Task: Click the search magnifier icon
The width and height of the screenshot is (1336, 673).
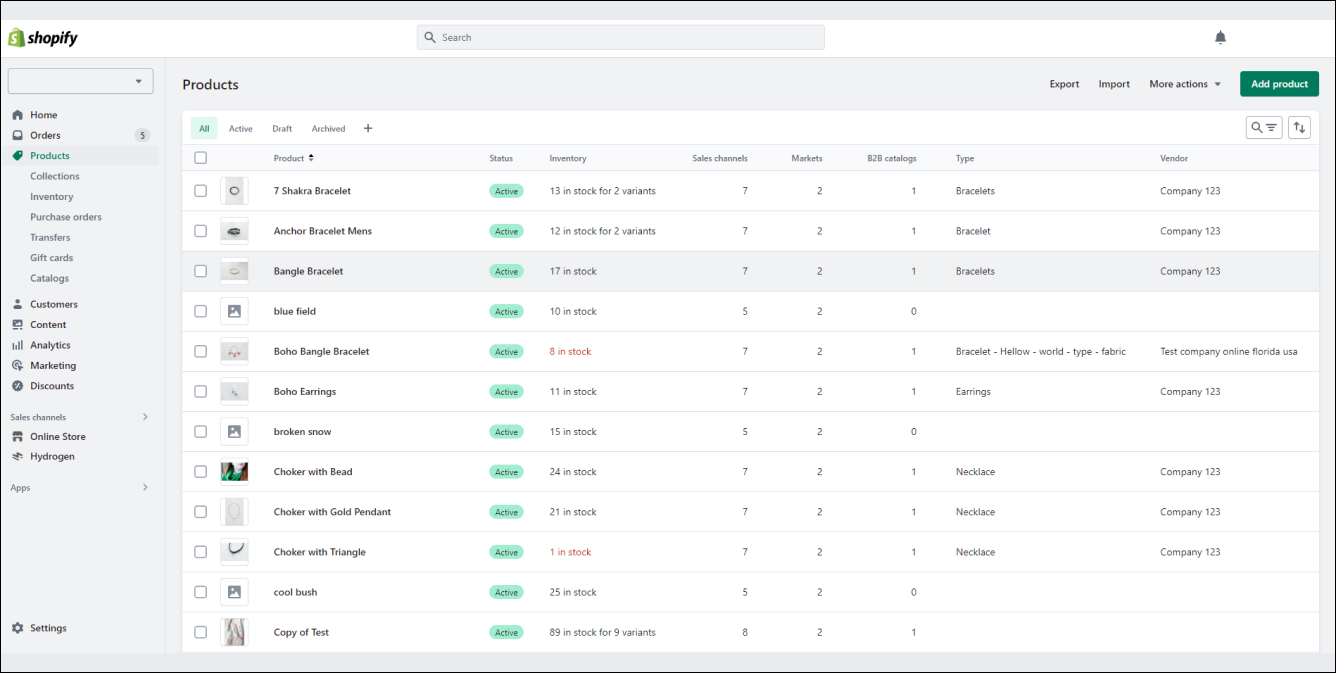Action: point(430,38)
